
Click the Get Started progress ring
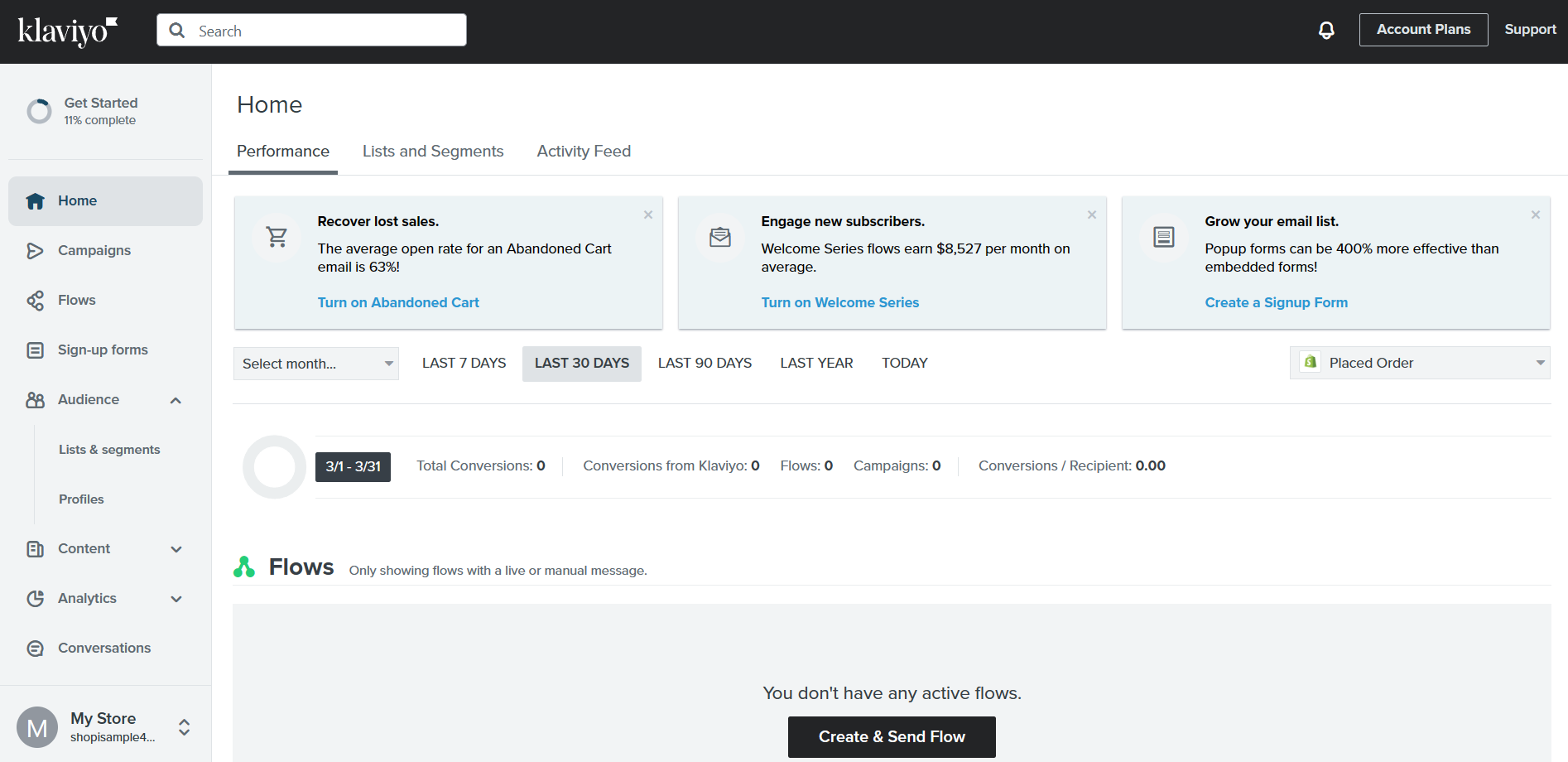39,111
